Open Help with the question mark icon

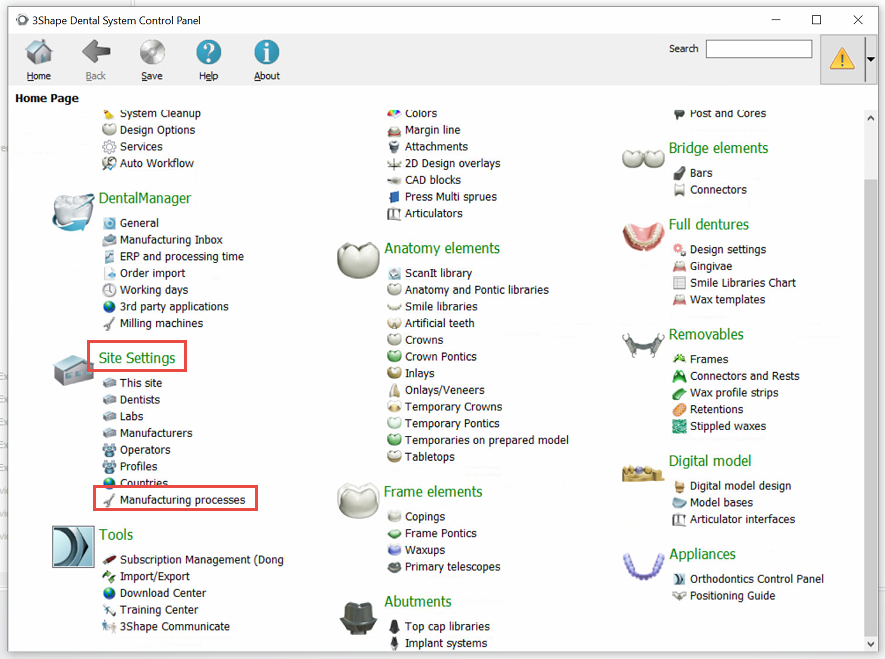[208, 52]
